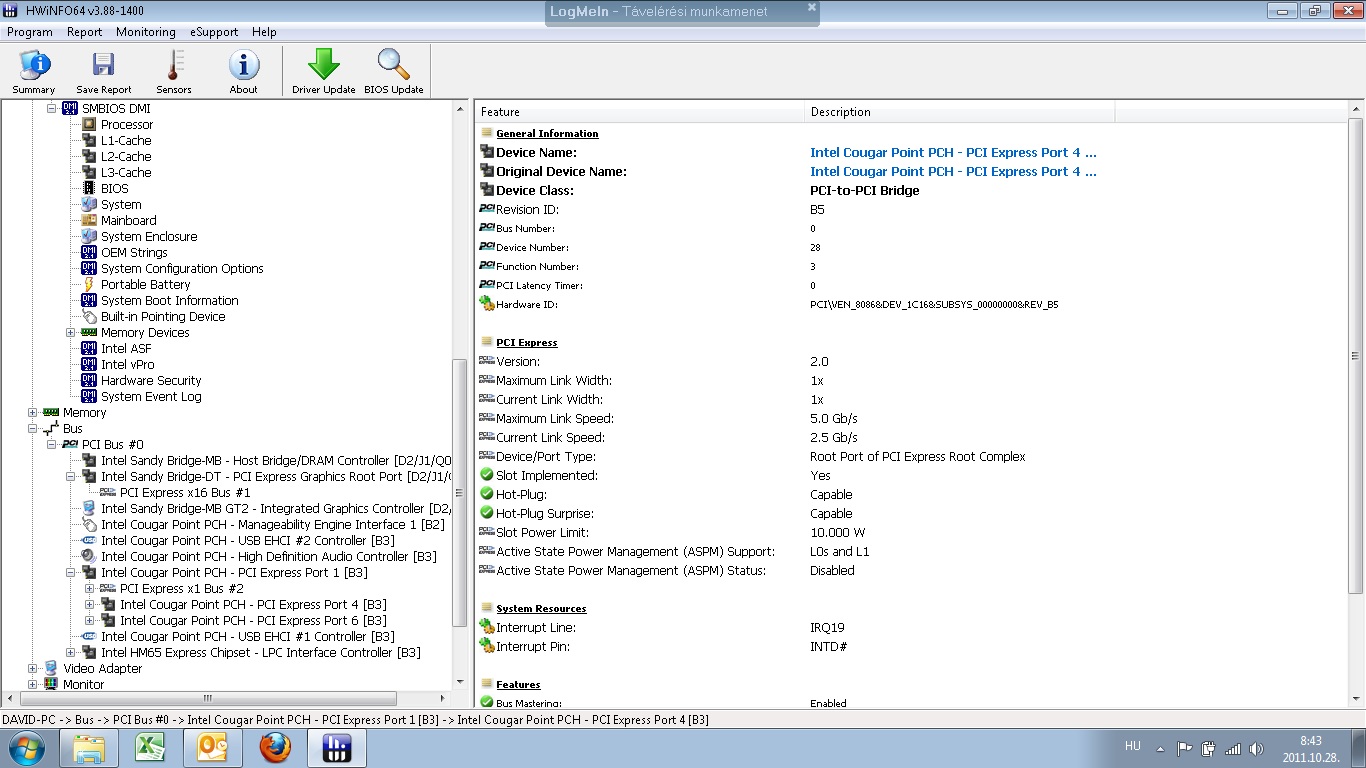Select the System tree entry
The width and height of the screenshot is (1366, 768).
point(121,204)
